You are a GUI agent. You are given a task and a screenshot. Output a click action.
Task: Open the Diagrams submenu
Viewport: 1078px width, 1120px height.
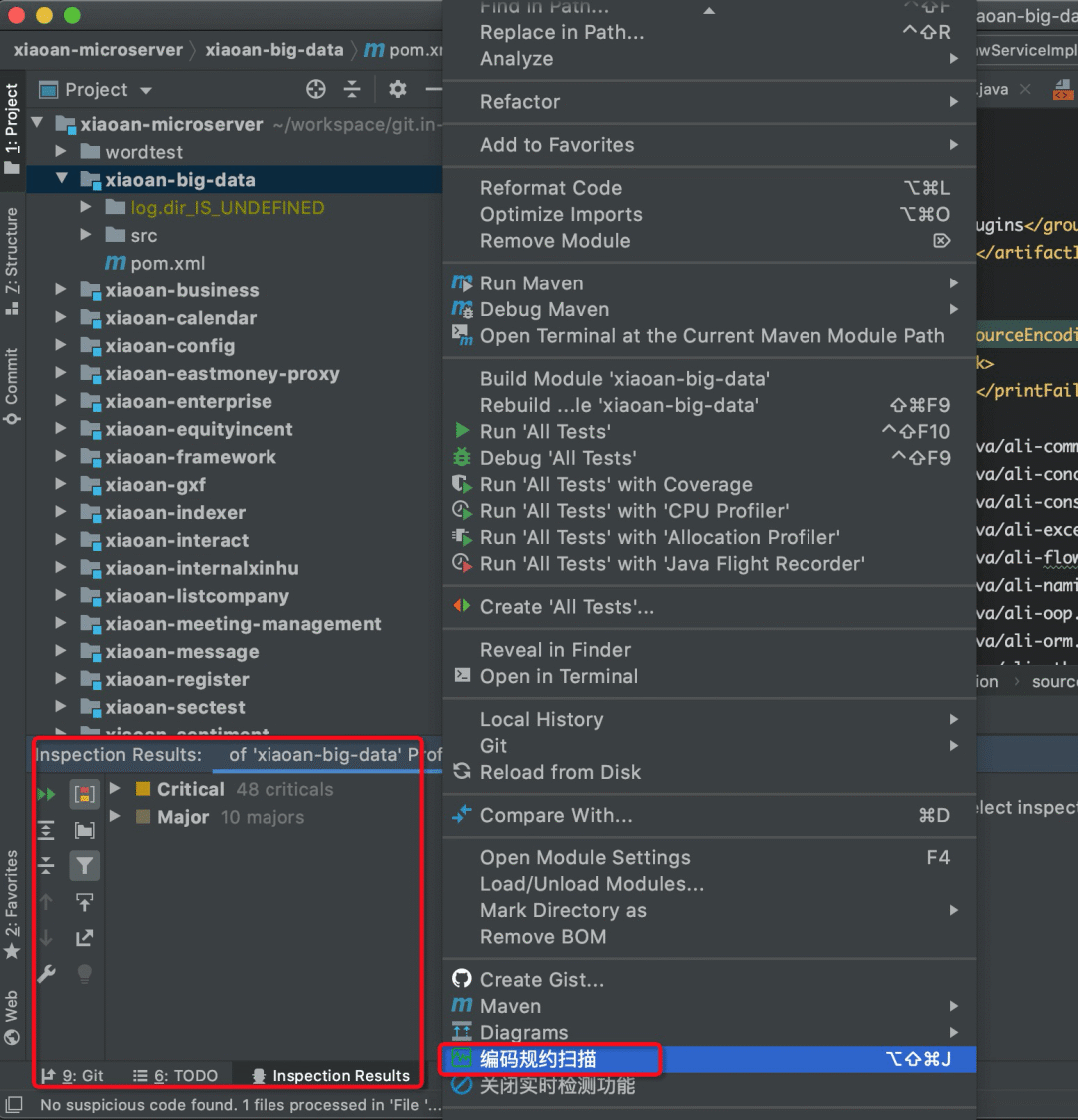pos(710,1033)
